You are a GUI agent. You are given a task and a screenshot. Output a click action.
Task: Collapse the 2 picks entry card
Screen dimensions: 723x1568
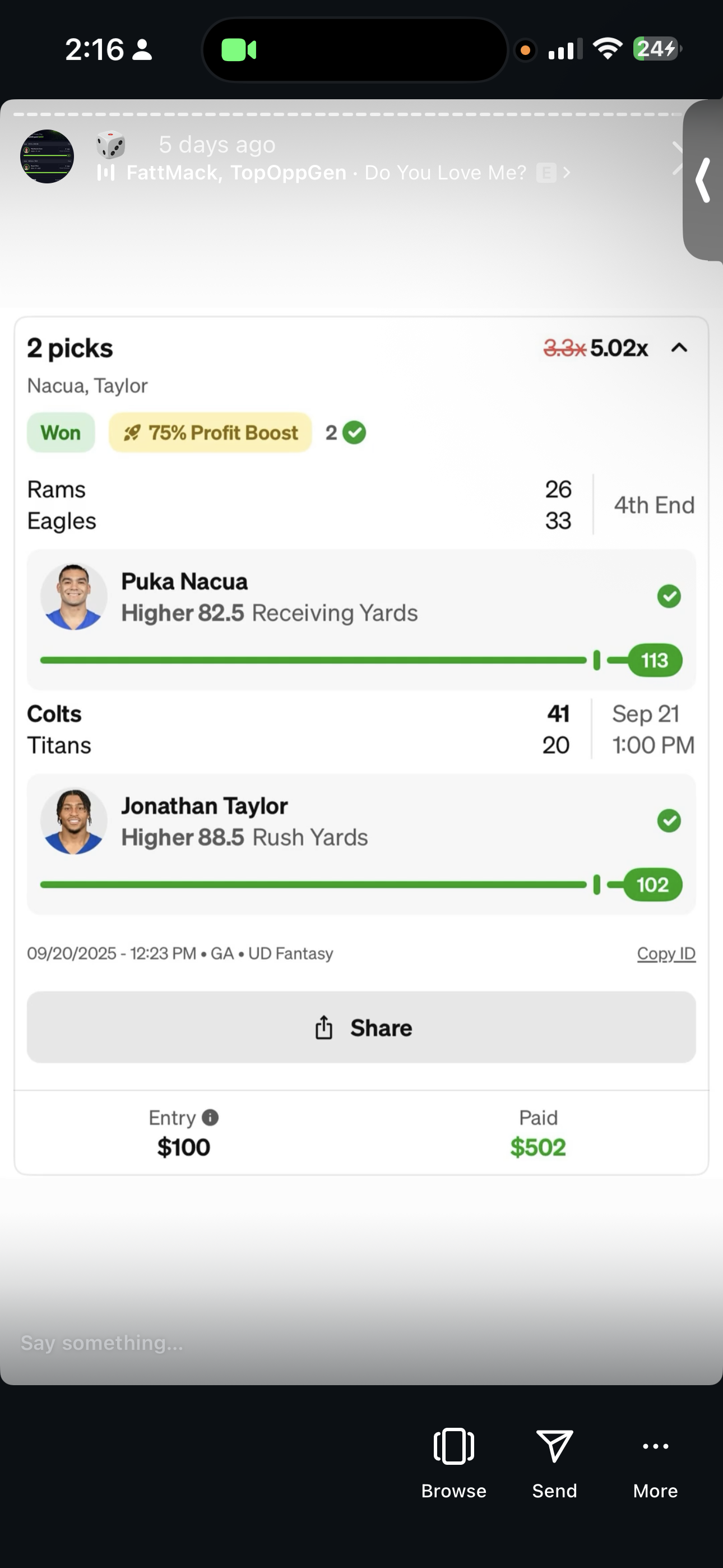679,348
